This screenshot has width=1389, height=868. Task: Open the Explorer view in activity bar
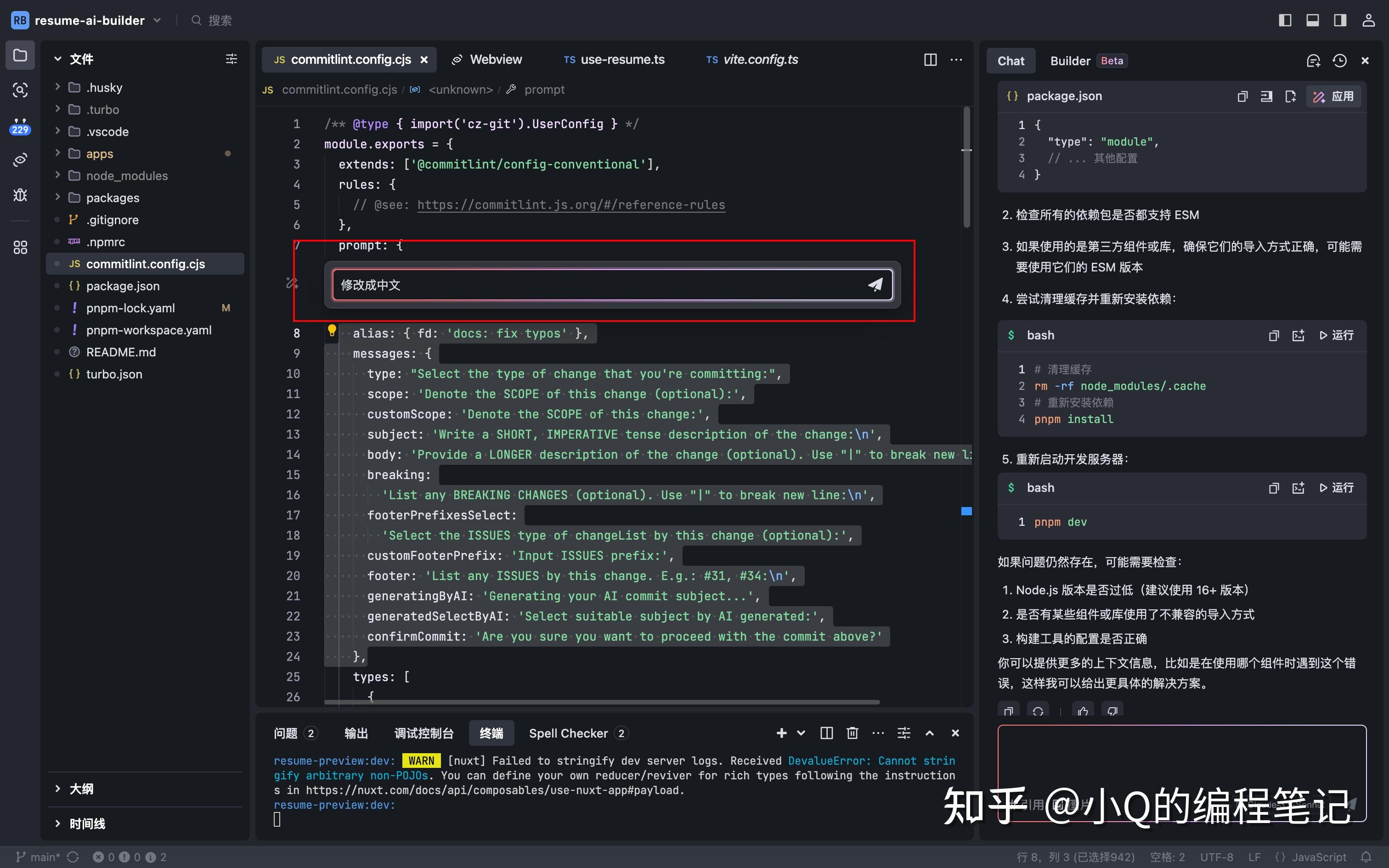coord(19,55)
